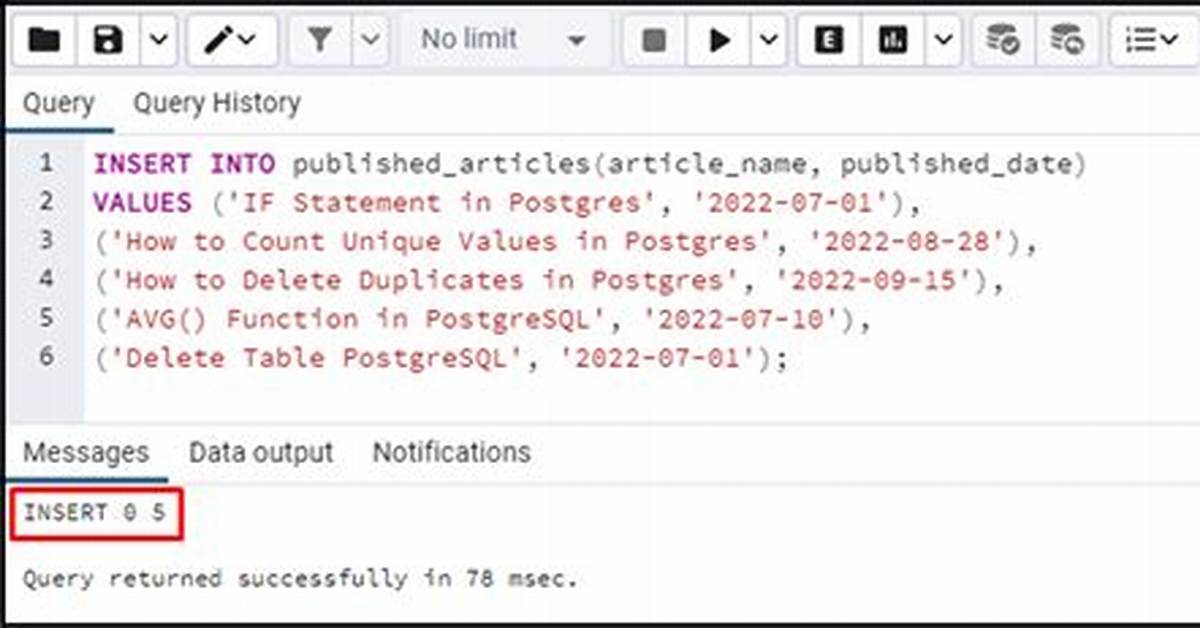Click line 1 INSERT INTO statement in editor

coord(589,164)
